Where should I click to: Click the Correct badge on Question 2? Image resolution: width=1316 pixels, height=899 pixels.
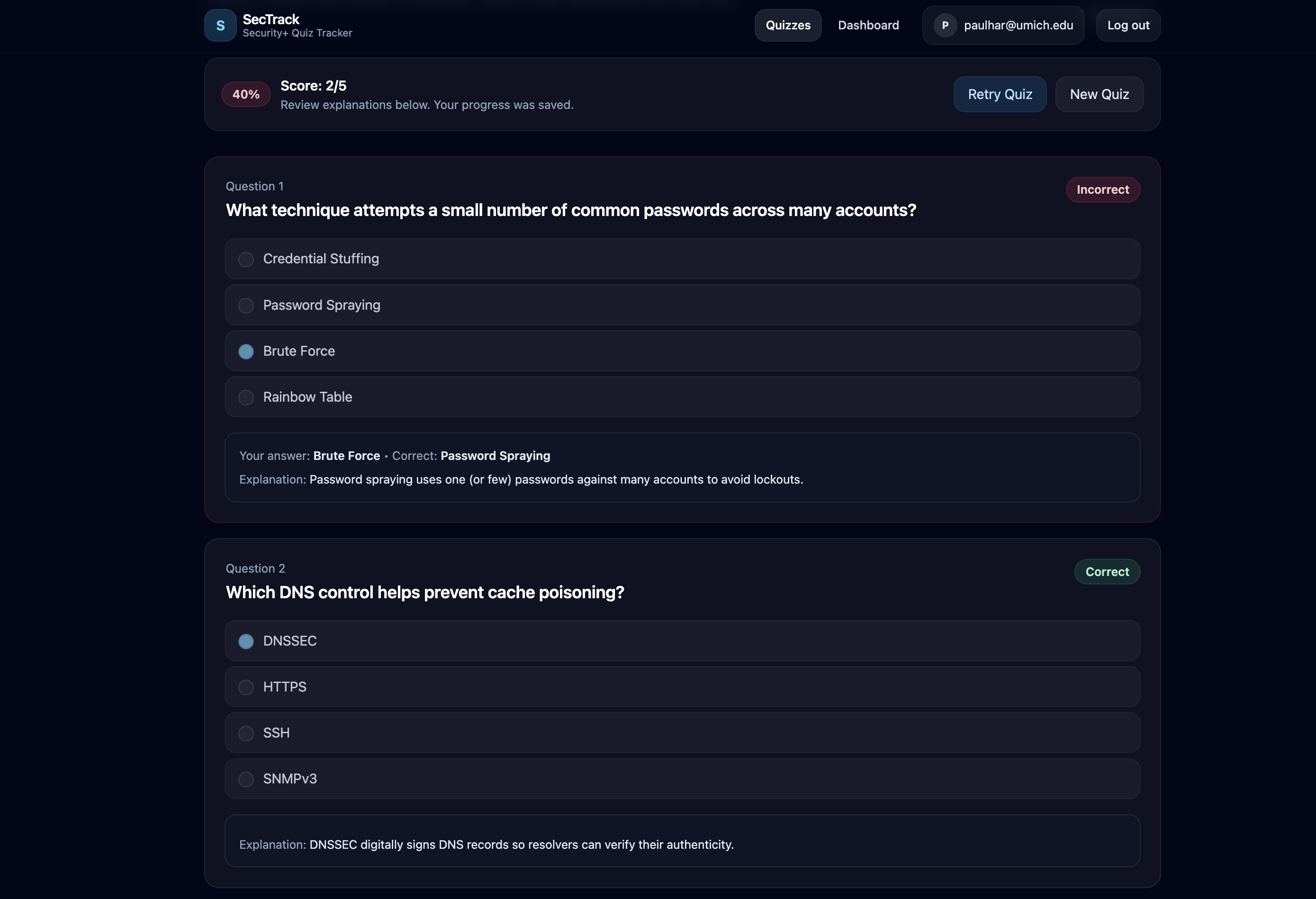click(1107, 572)
